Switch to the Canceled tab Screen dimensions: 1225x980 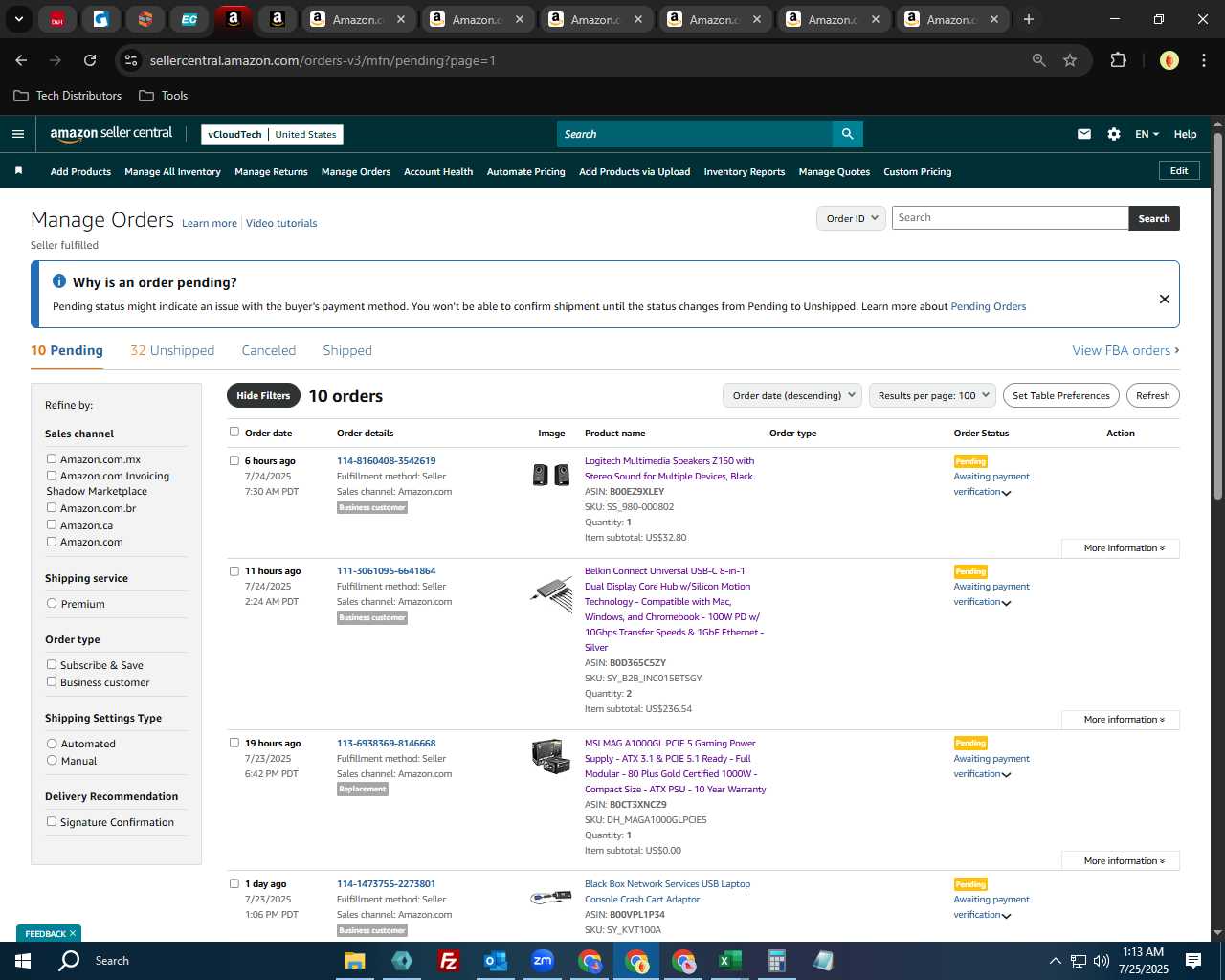[269, 350]
